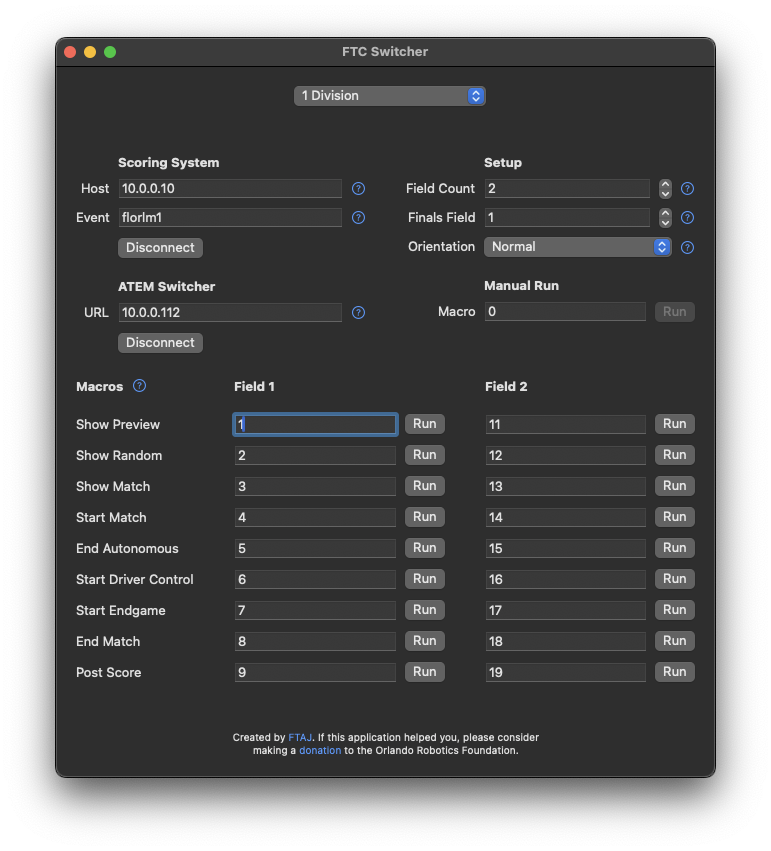771x851 pixels.
Task: Click the Event field showing florlm1
Action: pos(230,218)
